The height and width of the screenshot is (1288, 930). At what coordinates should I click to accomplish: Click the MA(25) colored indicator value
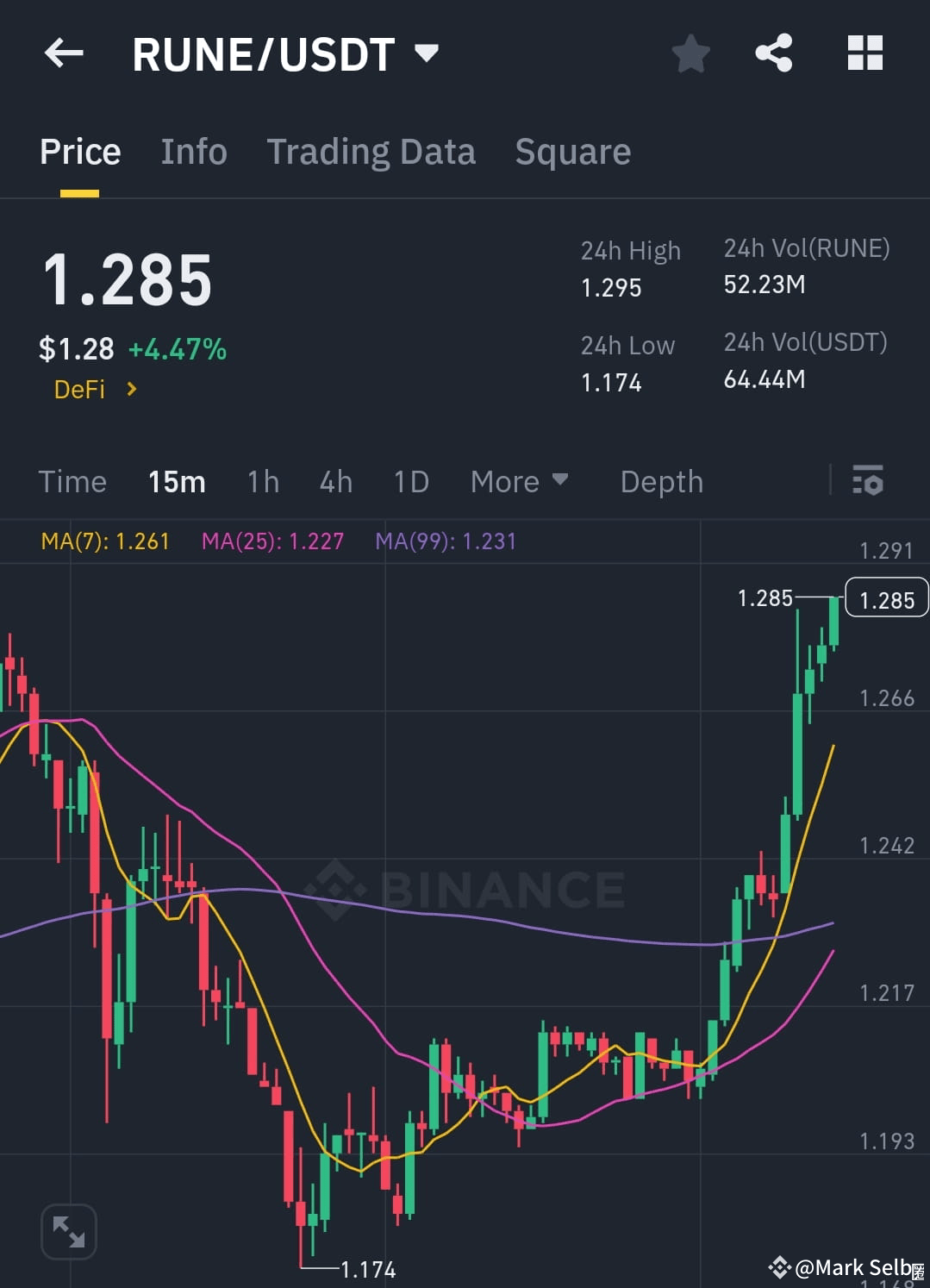coord(272,541)
